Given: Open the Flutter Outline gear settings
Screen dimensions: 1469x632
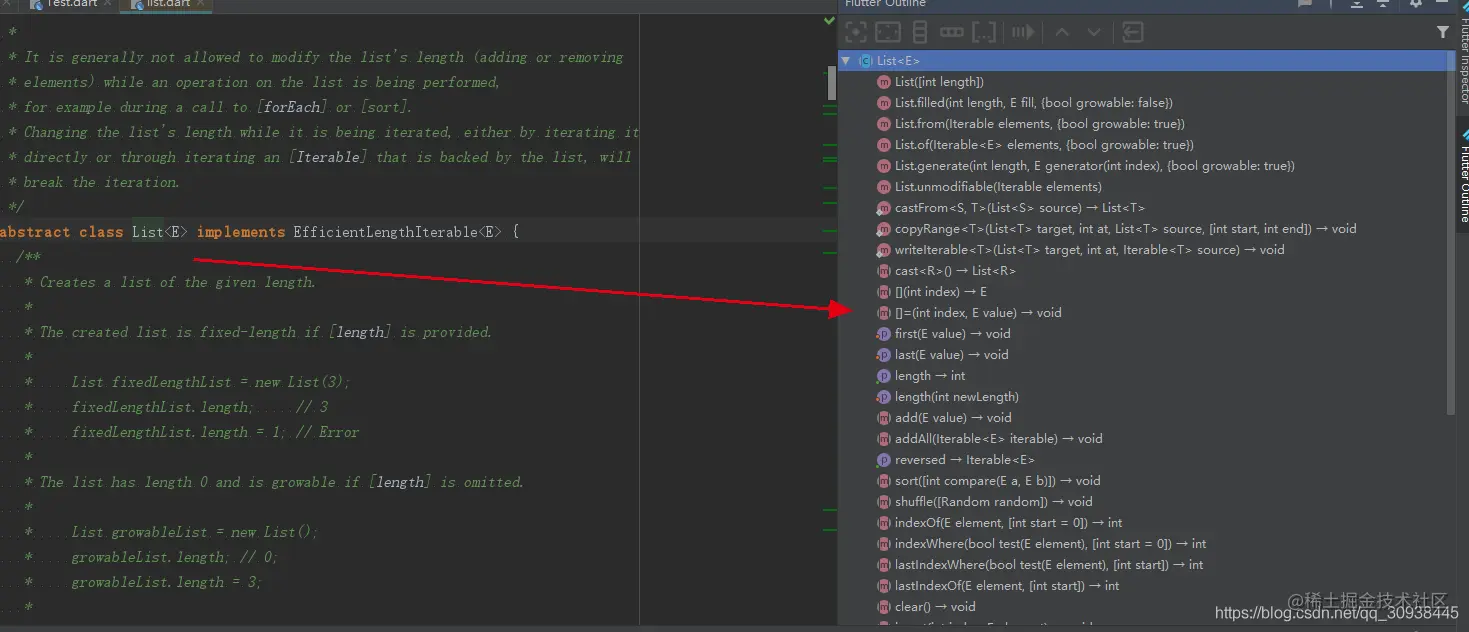Looking at the screenshot, I should [x=1416, y=3].
